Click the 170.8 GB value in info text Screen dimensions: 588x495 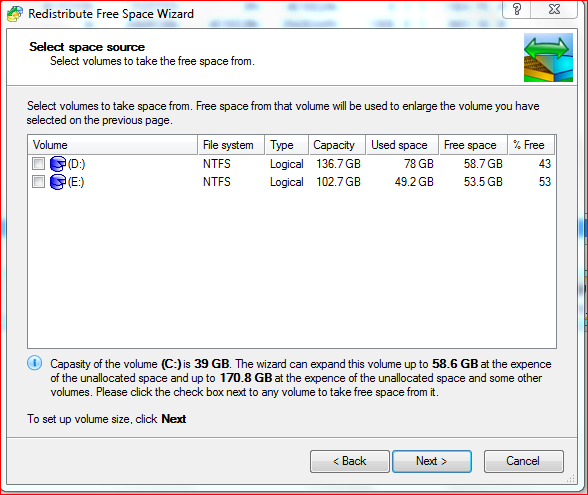tap(246, 378)
